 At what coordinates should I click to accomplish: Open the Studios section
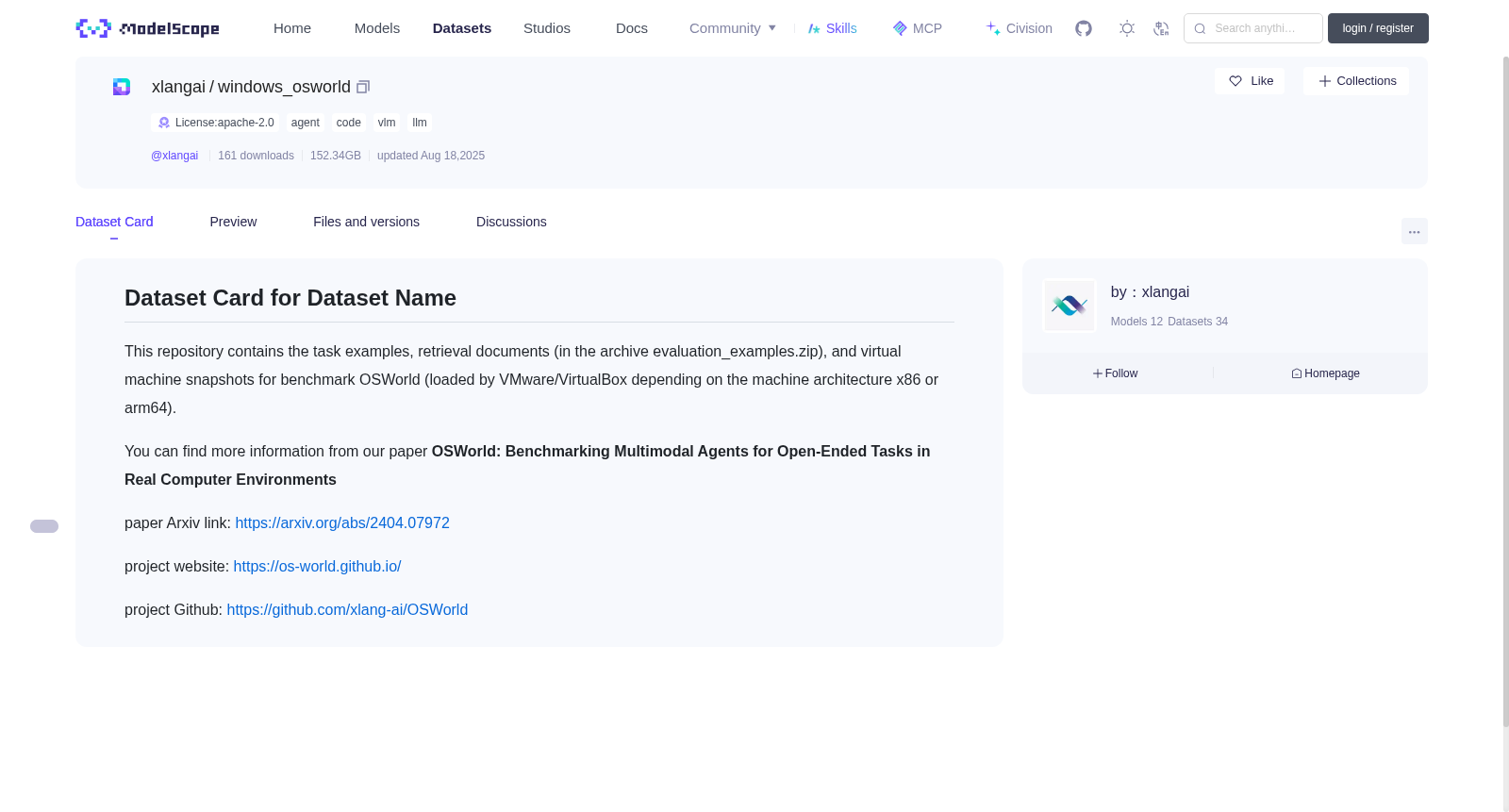pyautogui.click(x=547, y=28)
